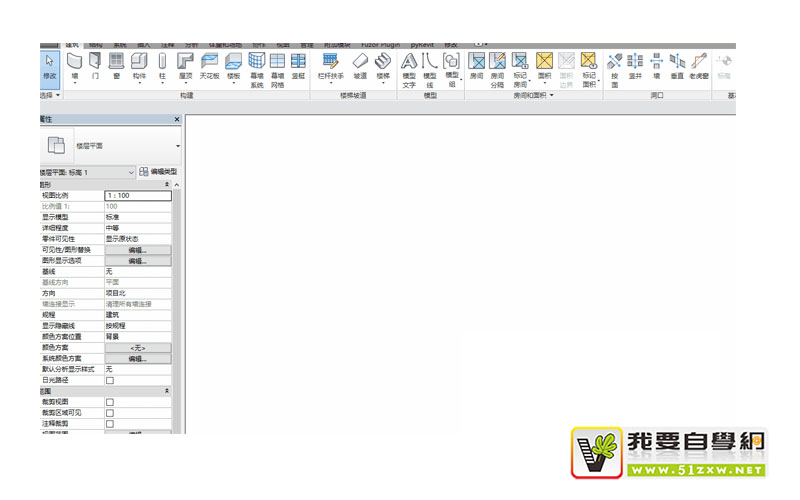Check the Crop Region Visible (裁剪区域可见) box
Image resolution: width=800 pixels, height=500 pixels.
110,413
